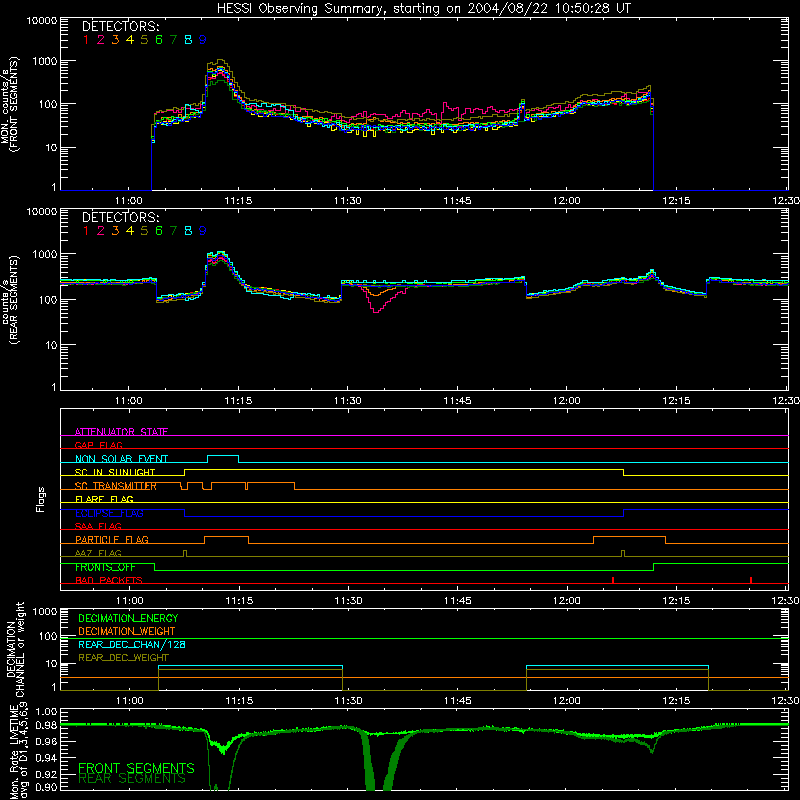Click the GAP_FLAG label
800x800 pixels.
(98, 445)
